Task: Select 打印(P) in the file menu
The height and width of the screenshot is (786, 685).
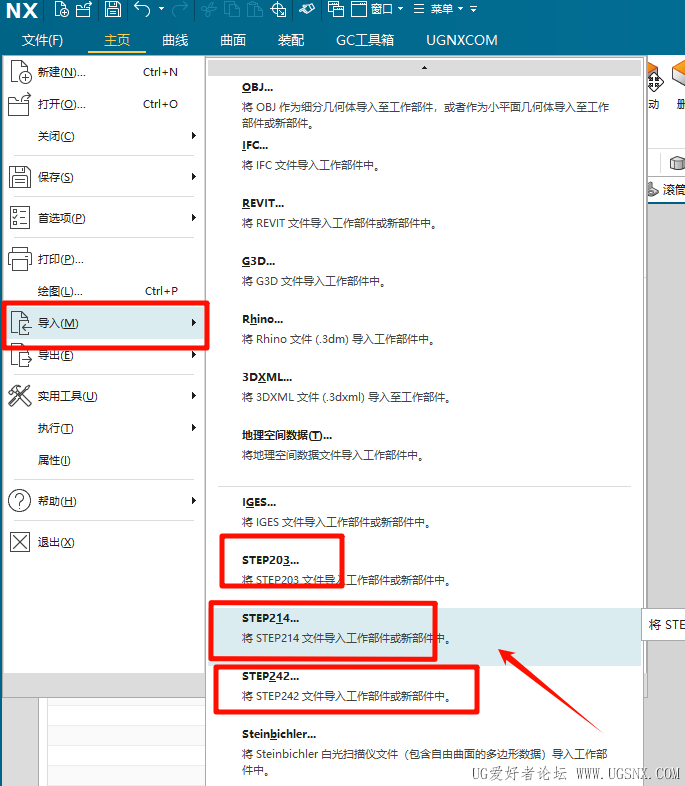Action: point(104,259)
